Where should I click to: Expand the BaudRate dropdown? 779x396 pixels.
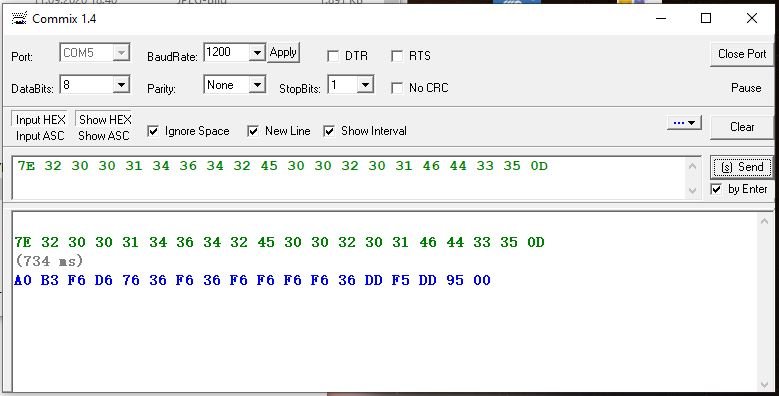point(257,53)
